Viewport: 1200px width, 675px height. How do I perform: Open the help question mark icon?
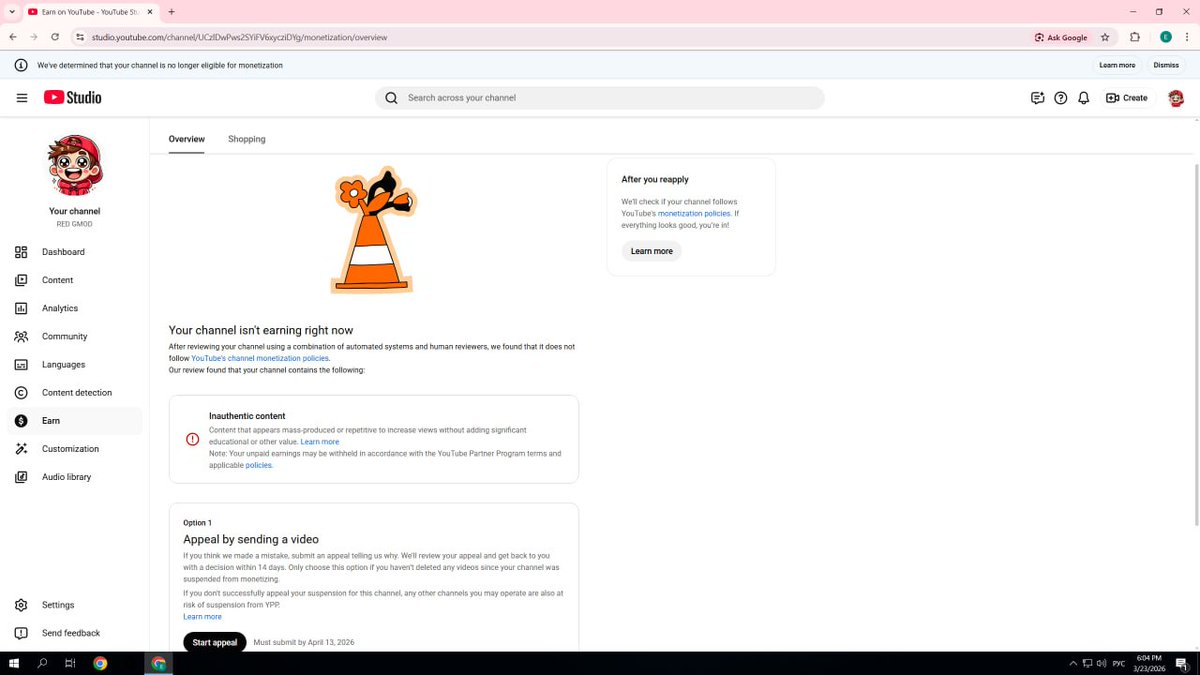pyautogui.click(x=1061, y=98)
